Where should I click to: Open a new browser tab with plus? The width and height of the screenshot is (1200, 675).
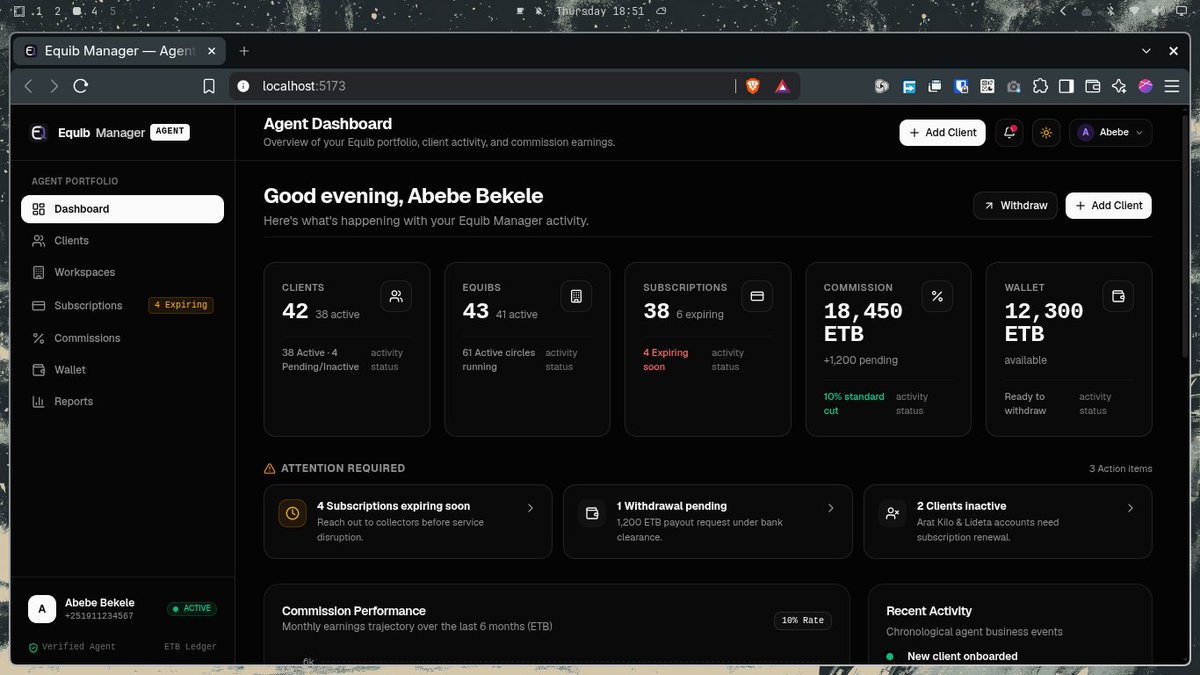(x=244, y=51)
